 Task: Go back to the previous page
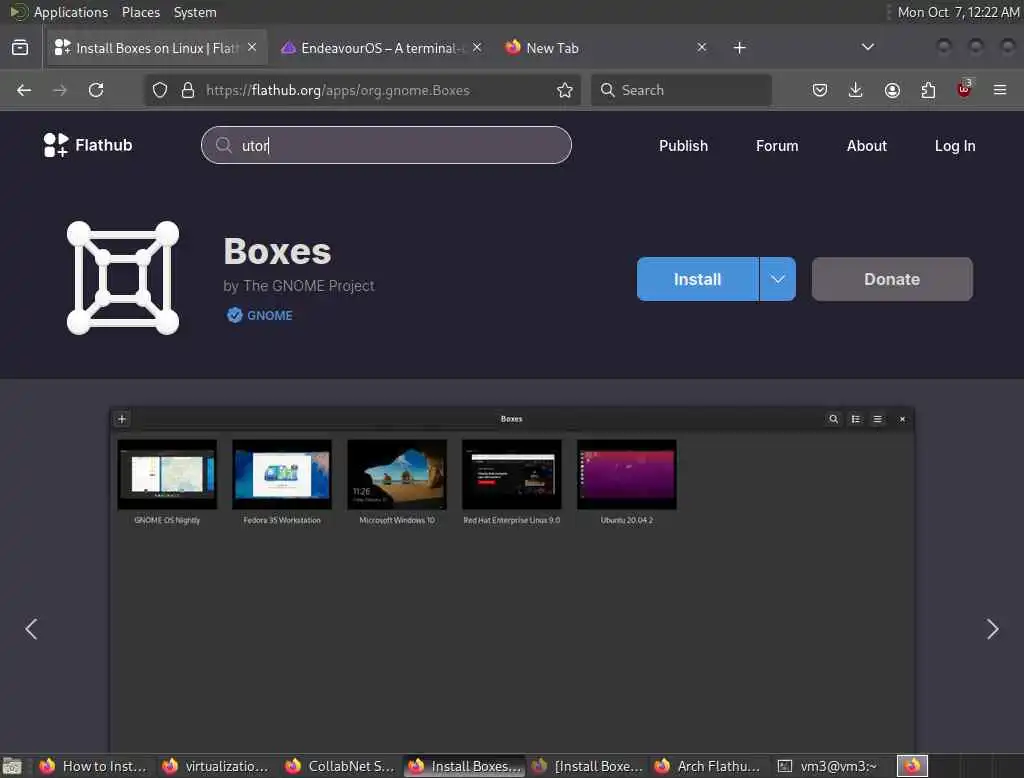tap(24, 90)
